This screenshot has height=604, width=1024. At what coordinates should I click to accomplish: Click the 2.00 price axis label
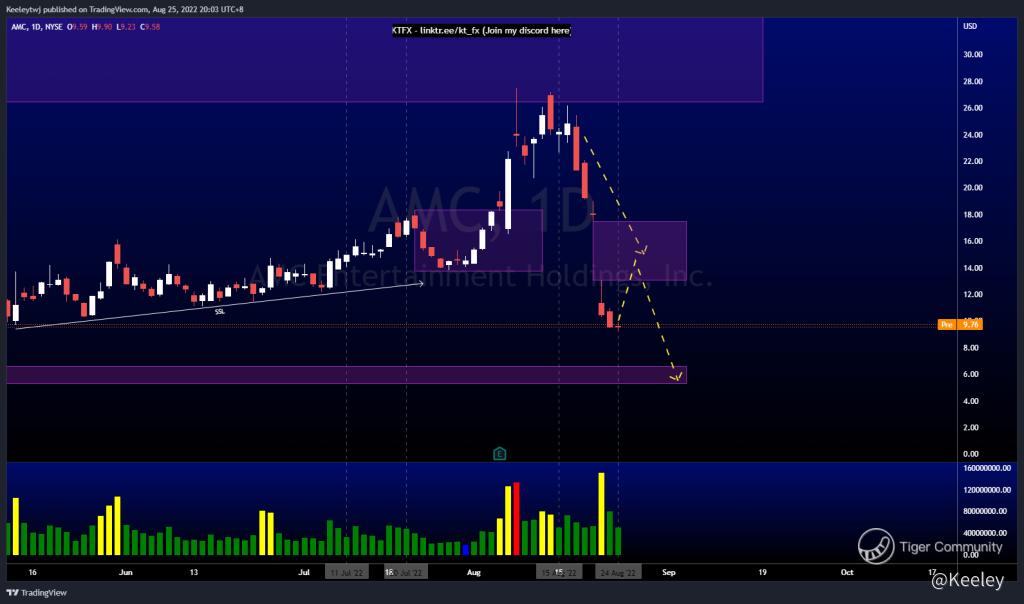click(970, 428)
